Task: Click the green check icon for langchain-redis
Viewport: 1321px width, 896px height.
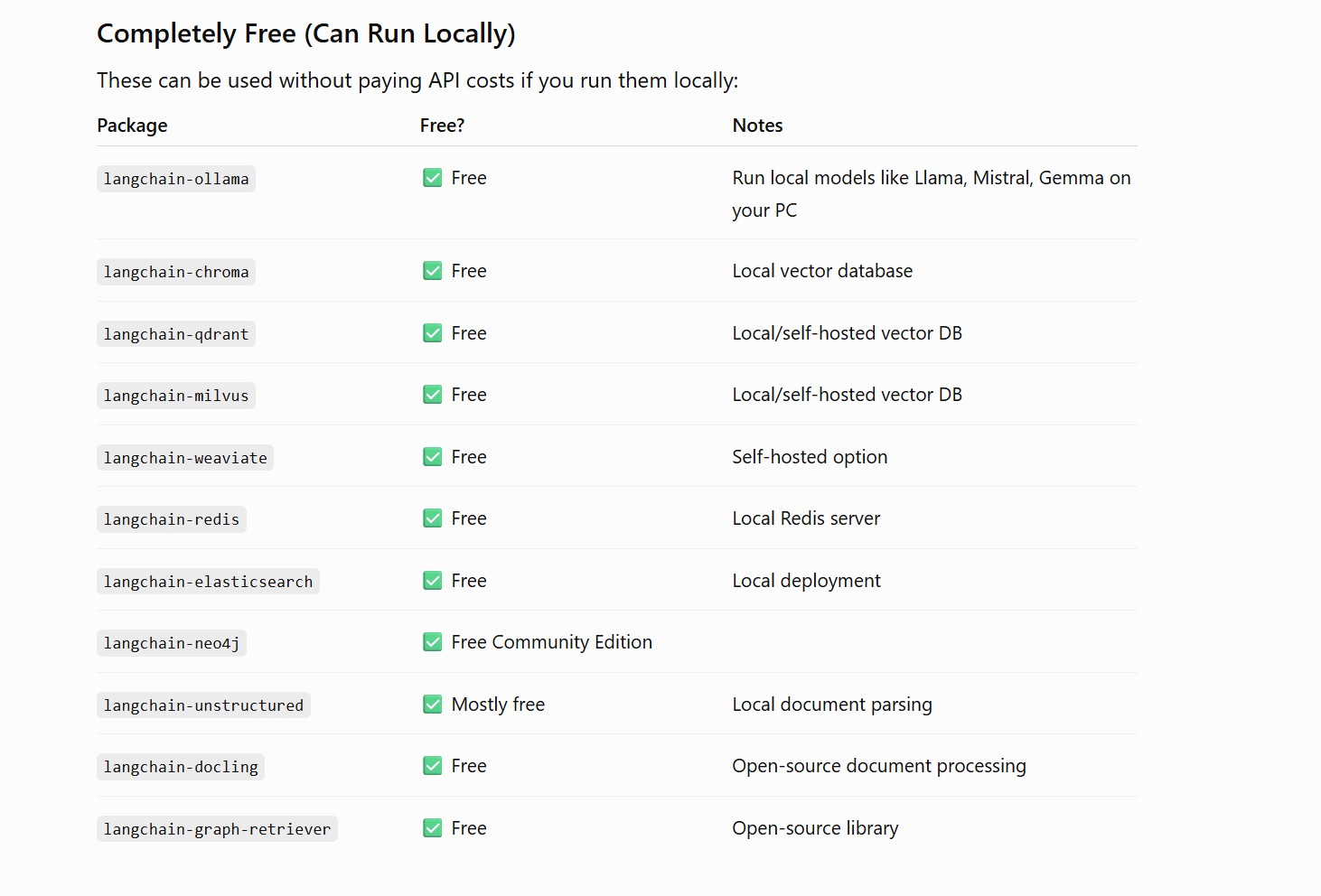Action: [x=433, y=518]
